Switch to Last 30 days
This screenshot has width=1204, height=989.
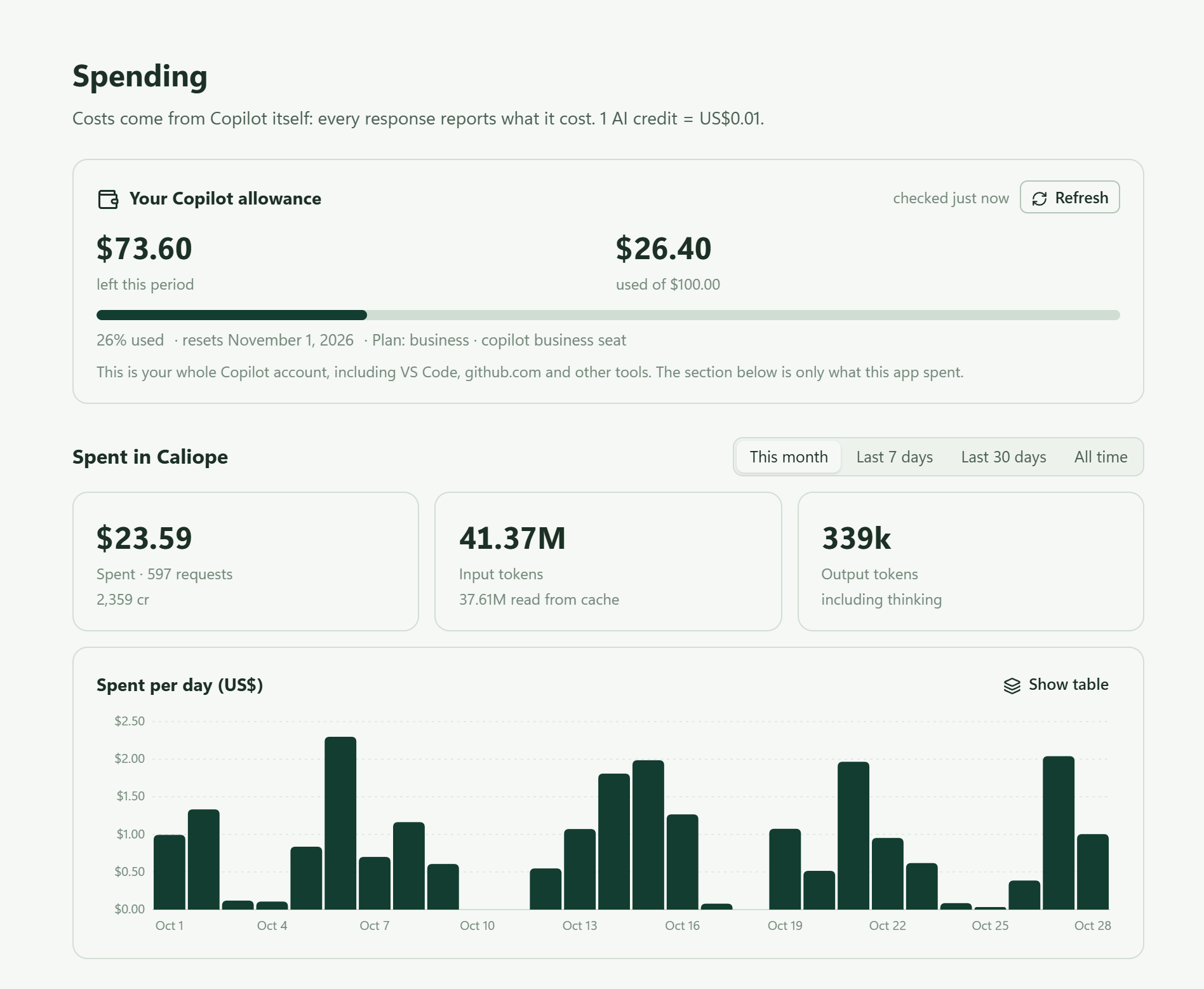pyautogui.click(x=1003, y=457)
